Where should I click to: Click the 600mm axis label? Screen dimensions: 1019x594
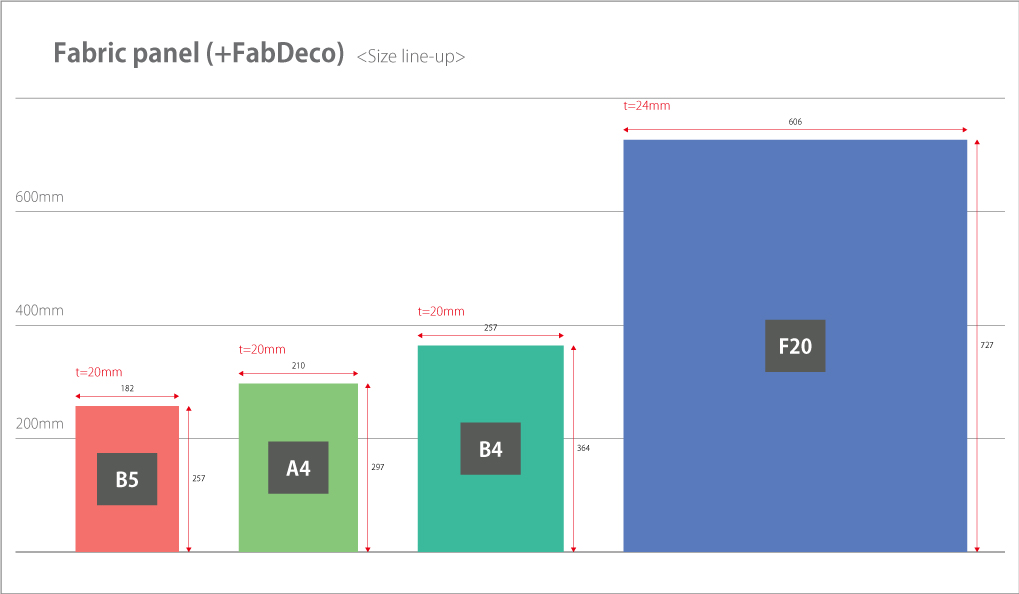click(39, 197)
